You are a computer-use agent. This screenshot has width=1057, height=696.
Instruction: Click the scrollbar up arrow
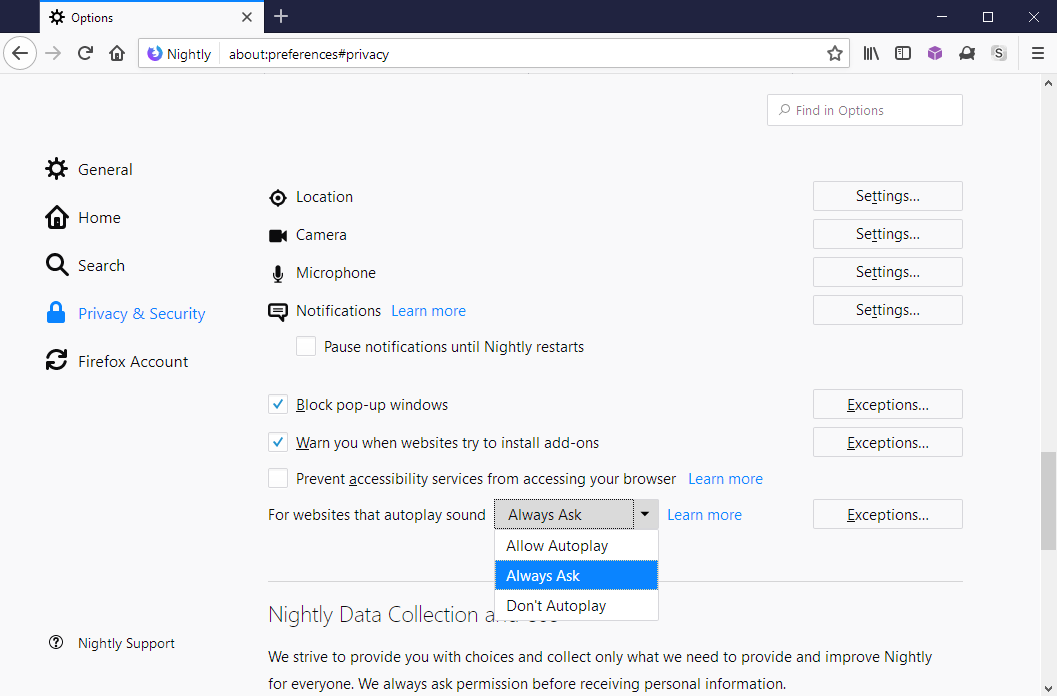pyautogui.click(x=1048, y=84)
